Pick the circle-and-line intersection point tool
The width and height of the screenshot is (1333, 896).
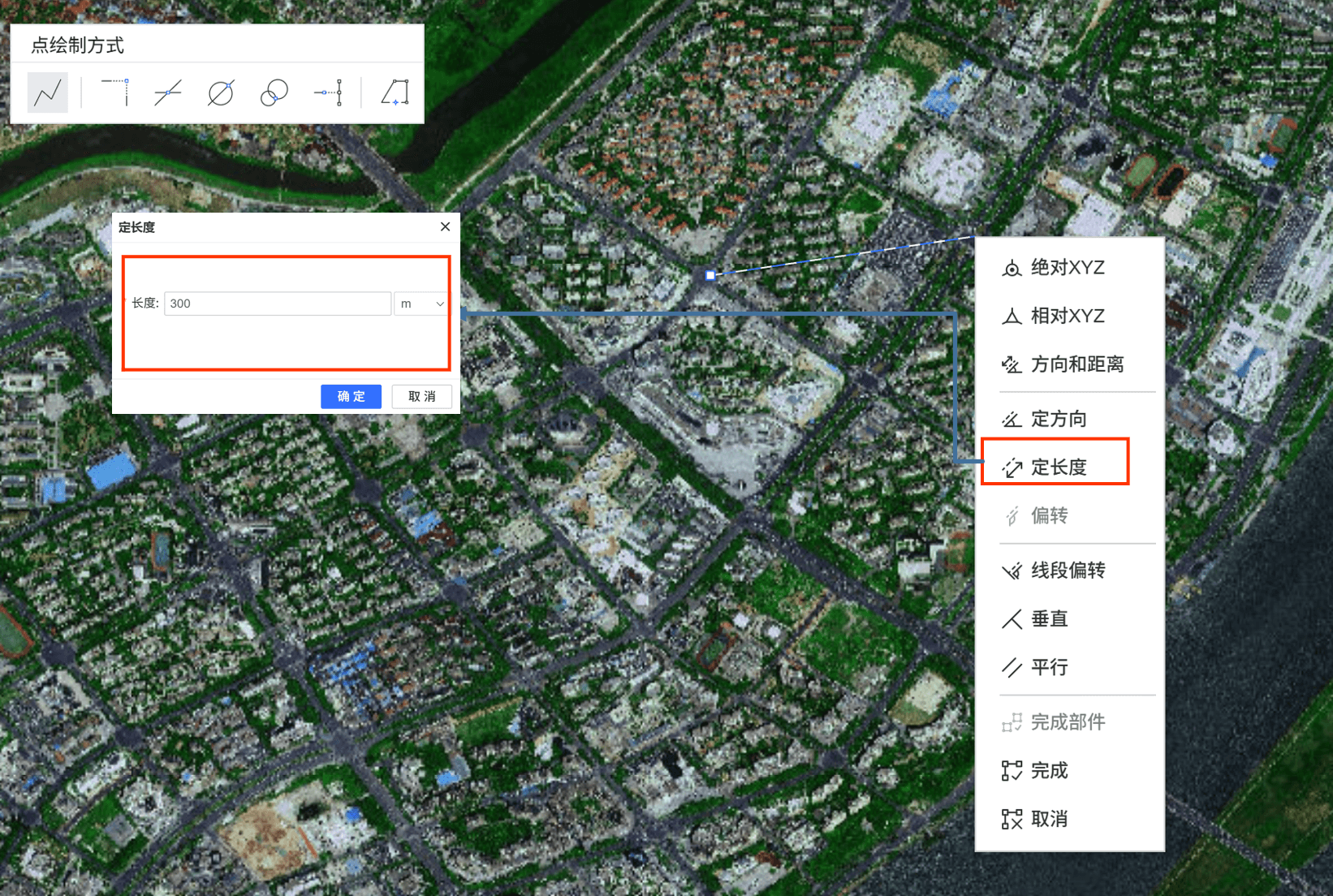pos(221,93)
